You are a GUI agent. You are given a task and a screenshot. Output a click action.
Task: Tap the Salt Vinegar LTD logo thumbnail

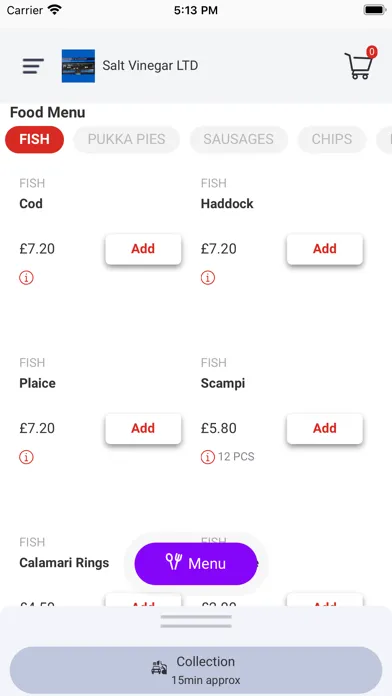tap(78, 66)
